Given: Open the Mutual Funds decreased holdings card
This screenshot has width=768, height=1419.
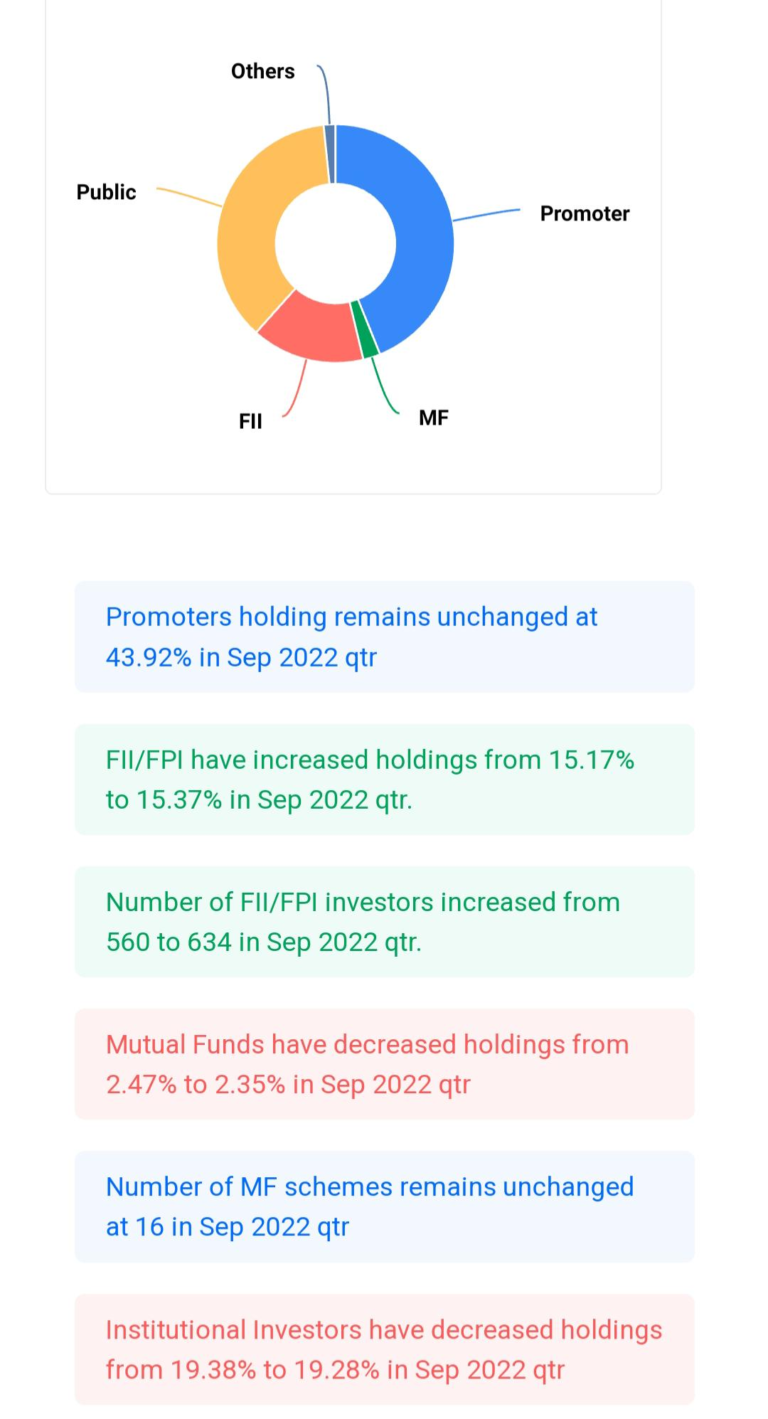Looking at the screenshot, I should [384, 1064].
